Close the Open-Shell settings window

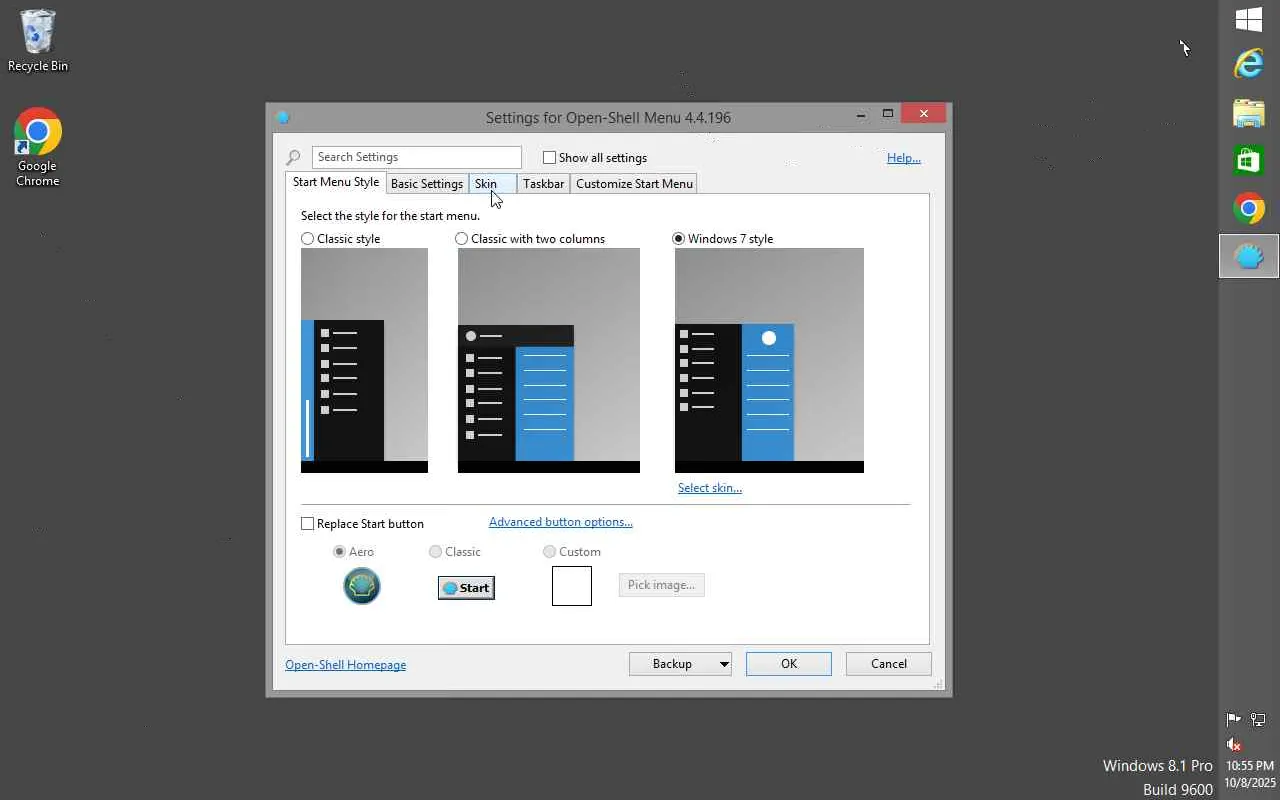click(924, 113)
